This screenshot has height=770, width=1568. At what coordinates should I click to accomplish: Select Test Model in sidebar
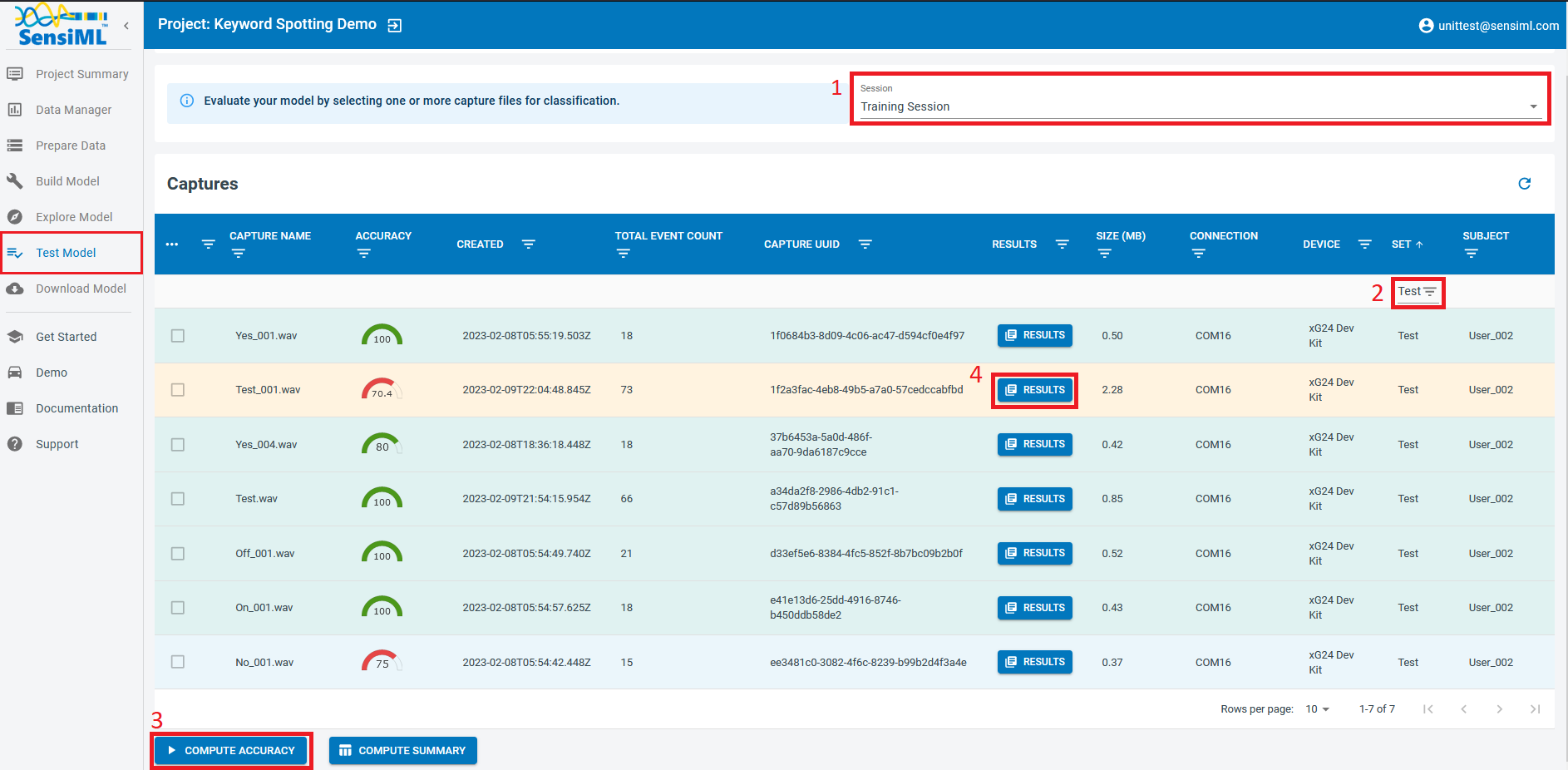click(71, 253)
